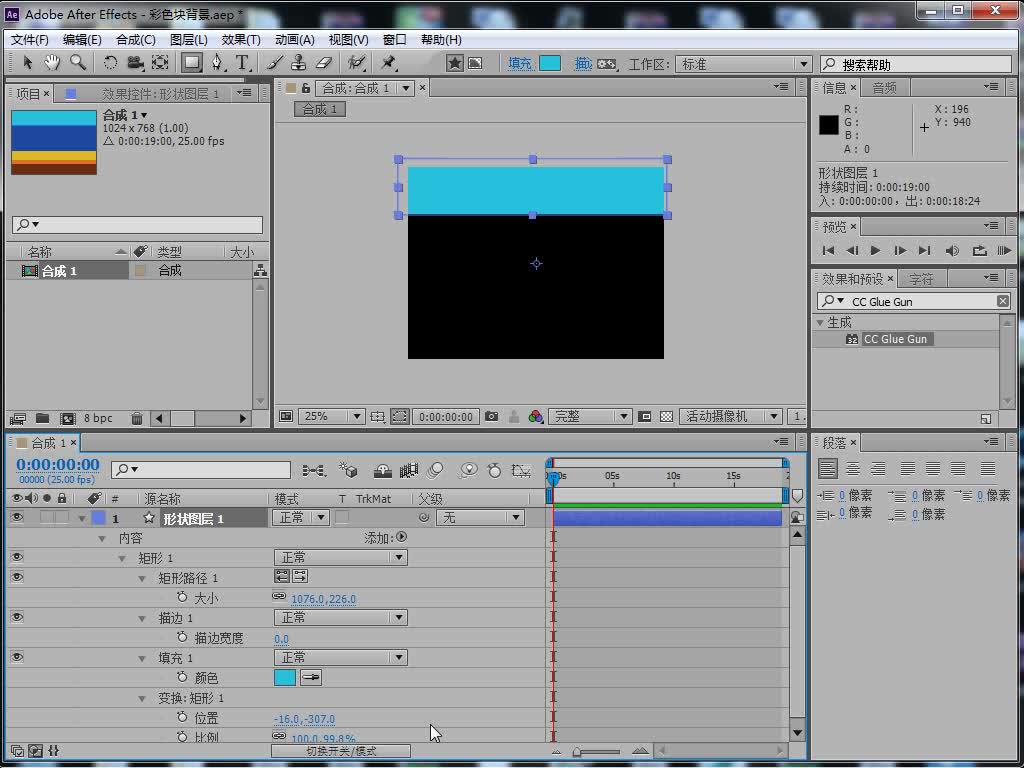
Task: Select the Zoom magnifier tool
Action: tap(78, 63)
